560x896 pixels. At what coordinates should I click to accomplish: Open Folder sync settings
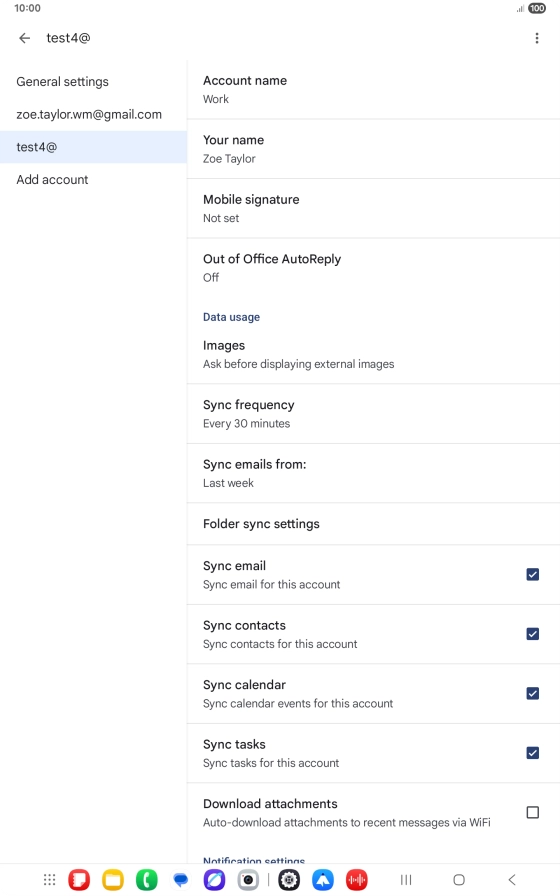tap(373, 524)
